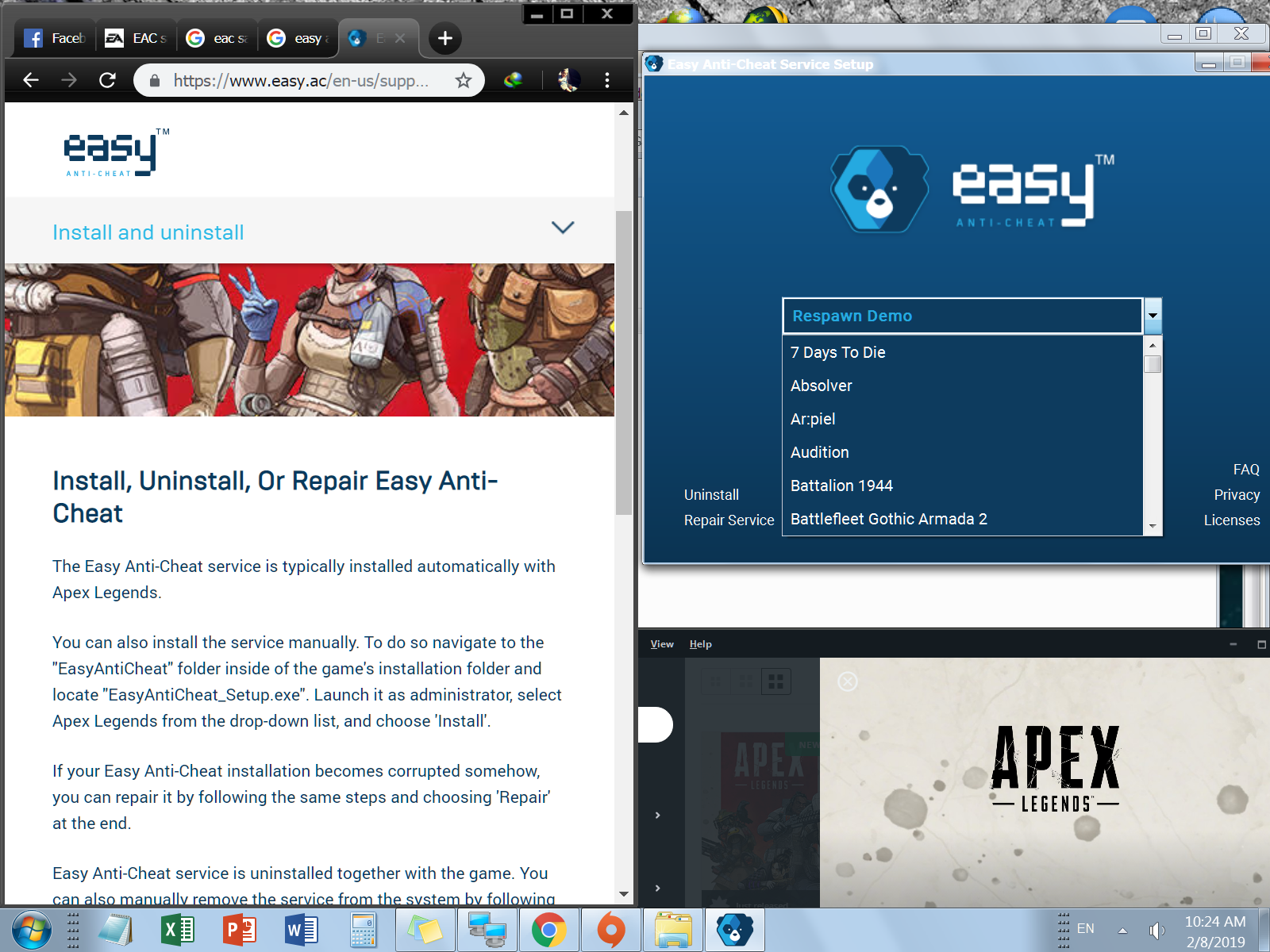Open a new Chrome tab
Viewport: 1270px width, 952px height.
pyautogui.click(x=445, y=38)
